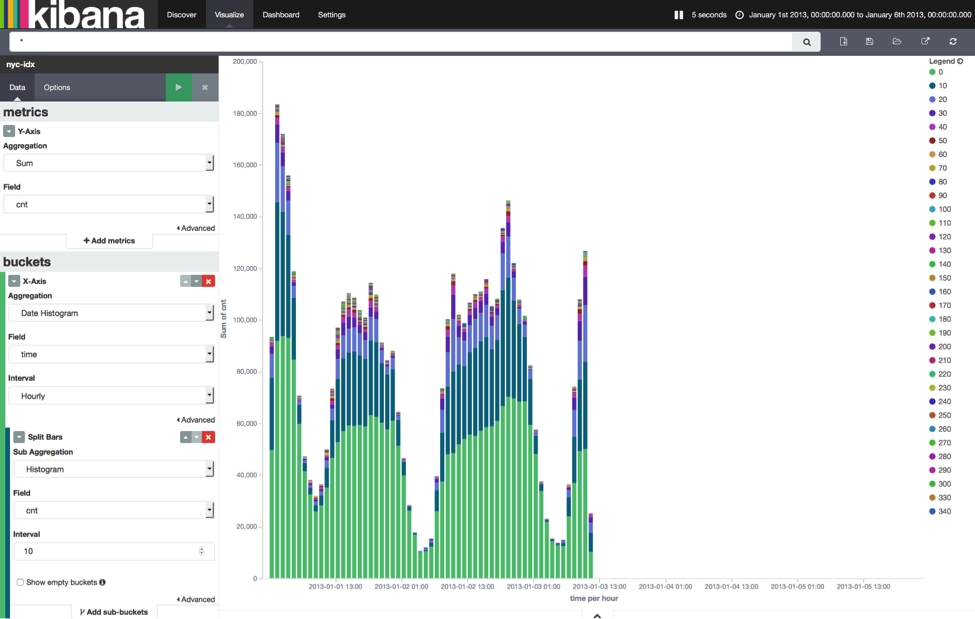The image size is (975, 619).
Task: Select legend entry 250
Action: [x=940, y=415]
